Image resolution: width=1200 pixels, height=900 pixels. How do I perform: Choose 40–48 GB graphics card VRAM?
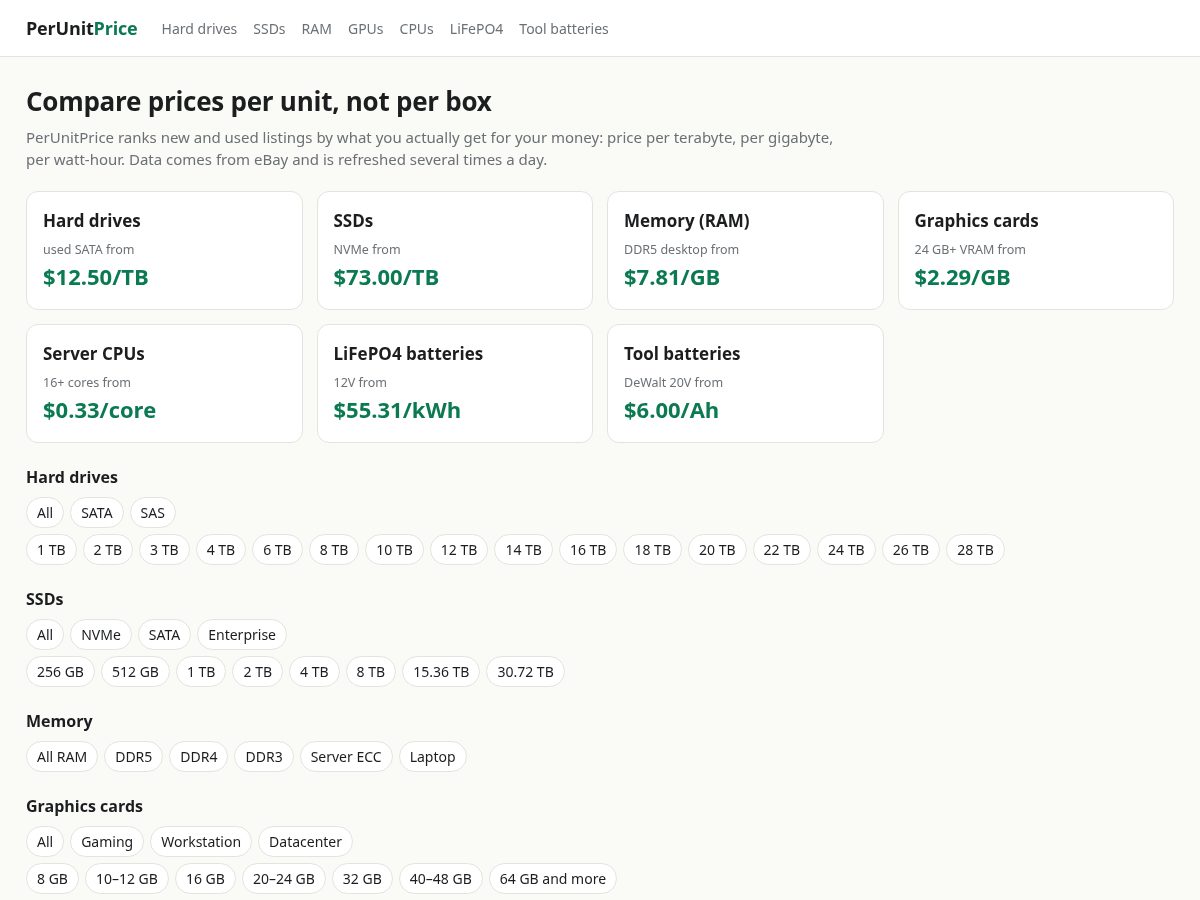pyautogui.click(x=441, y=879)
